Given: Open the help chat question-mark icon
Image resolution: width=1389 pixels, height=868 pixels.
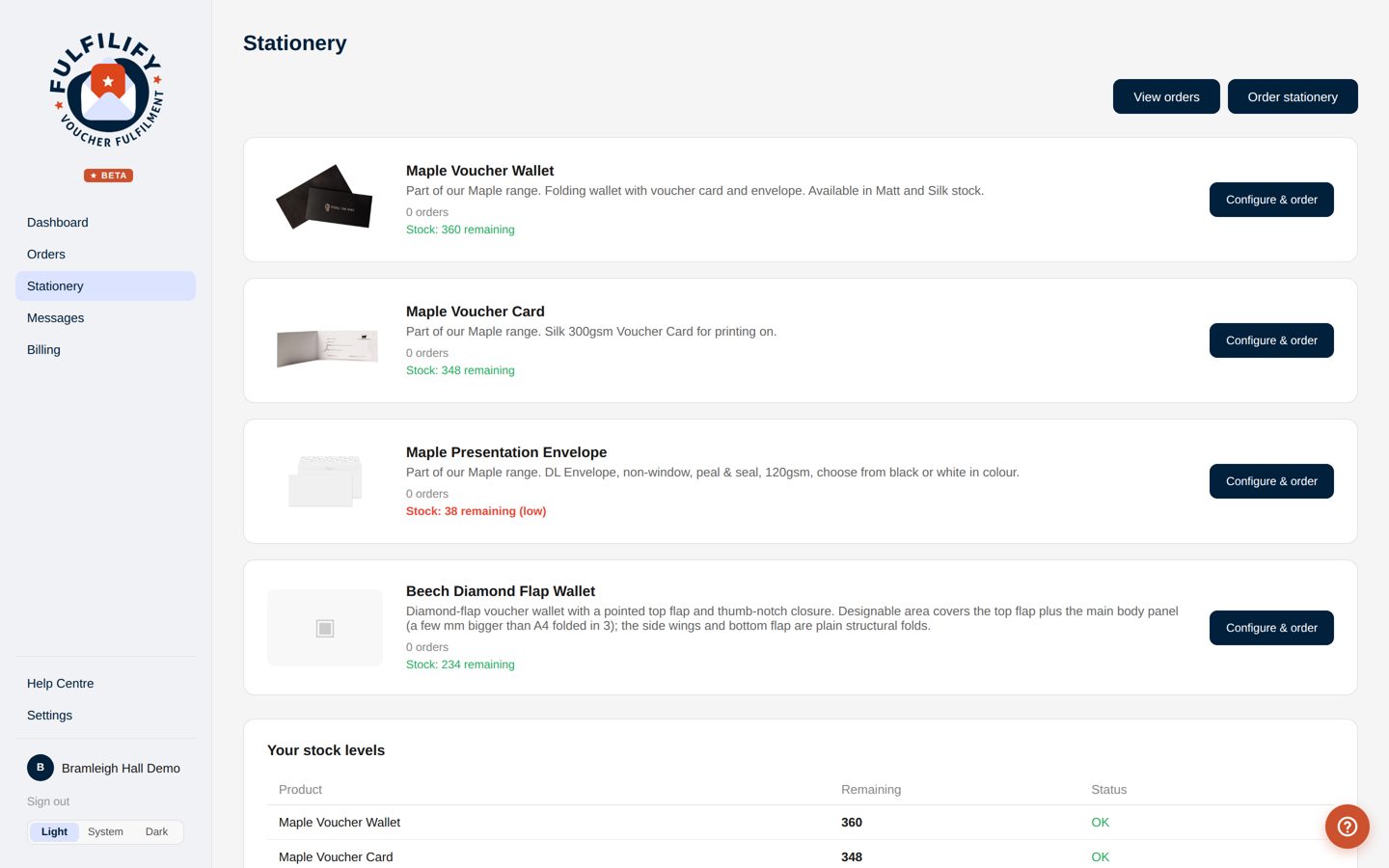Looking at the screenshot, I should (x=1348, y=827).
